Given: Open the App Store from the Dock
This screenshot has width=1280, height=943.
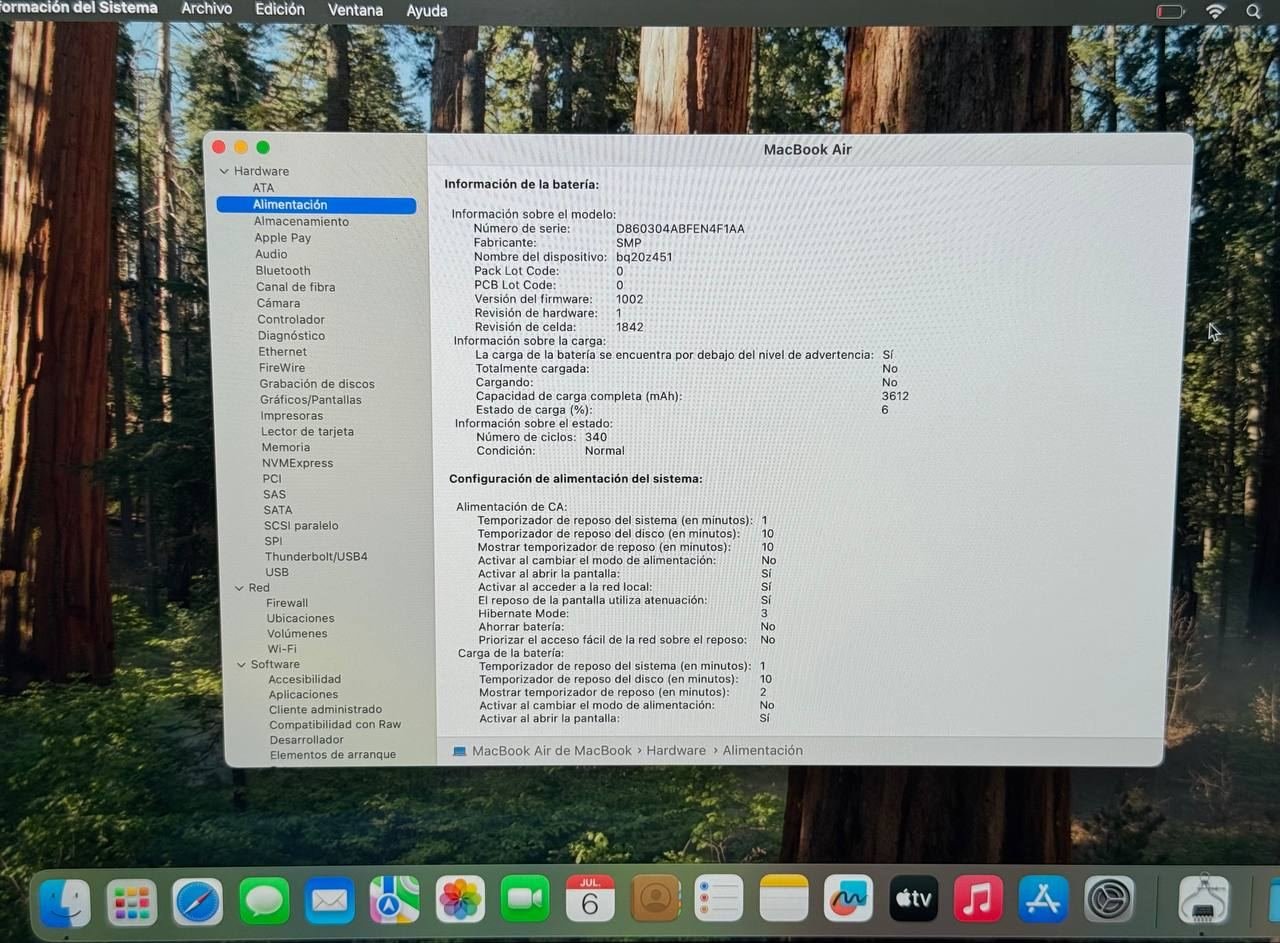Looking at the screenshot, I should (1043, 899).
